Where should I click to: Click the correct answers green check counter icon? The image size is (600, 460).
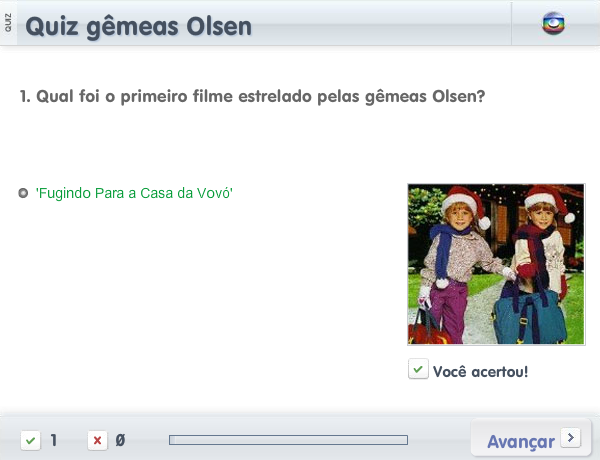pos(31,440)
